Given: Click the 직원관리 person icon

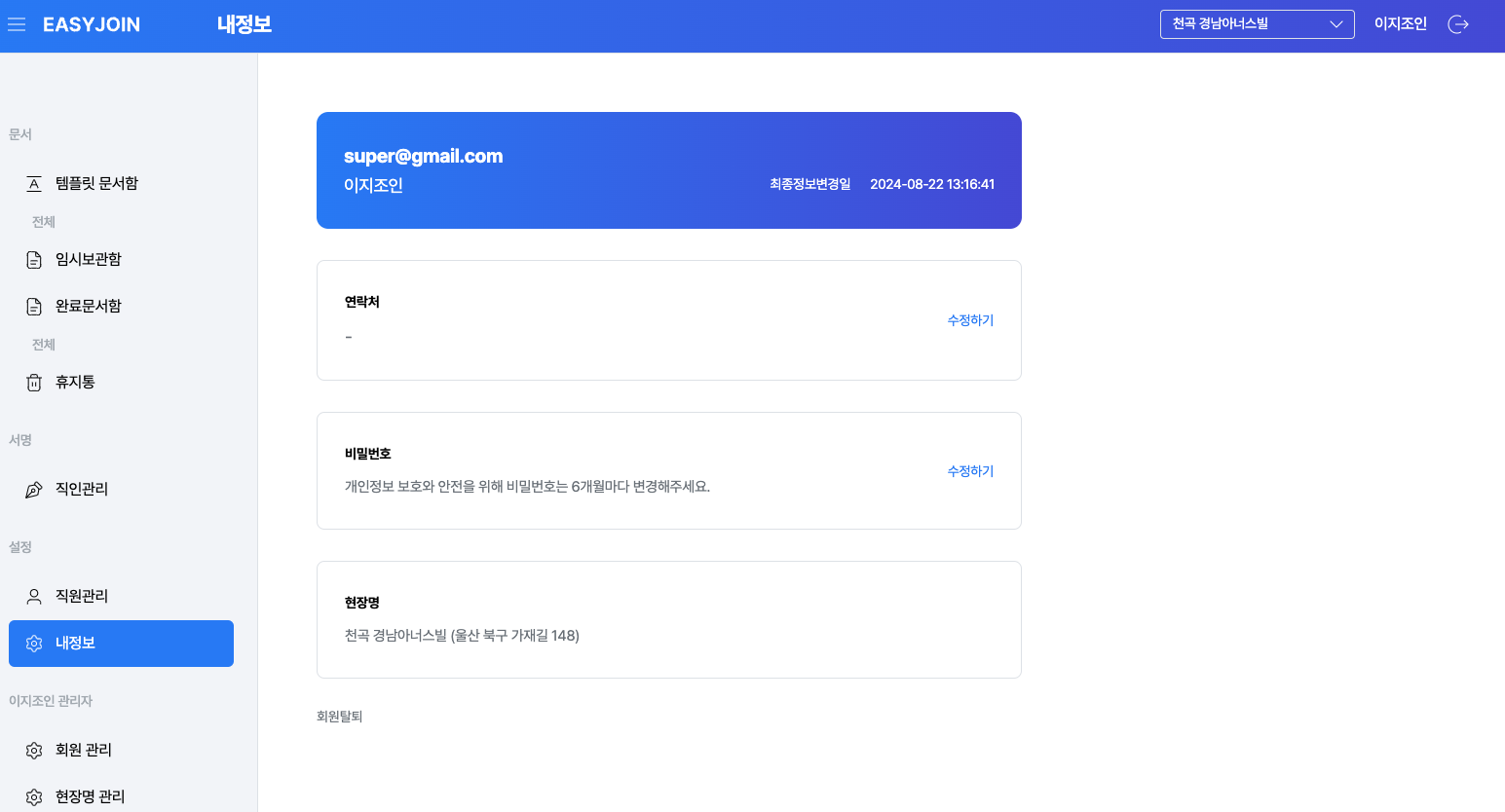Looking at the screenshot, I should 34,597.
